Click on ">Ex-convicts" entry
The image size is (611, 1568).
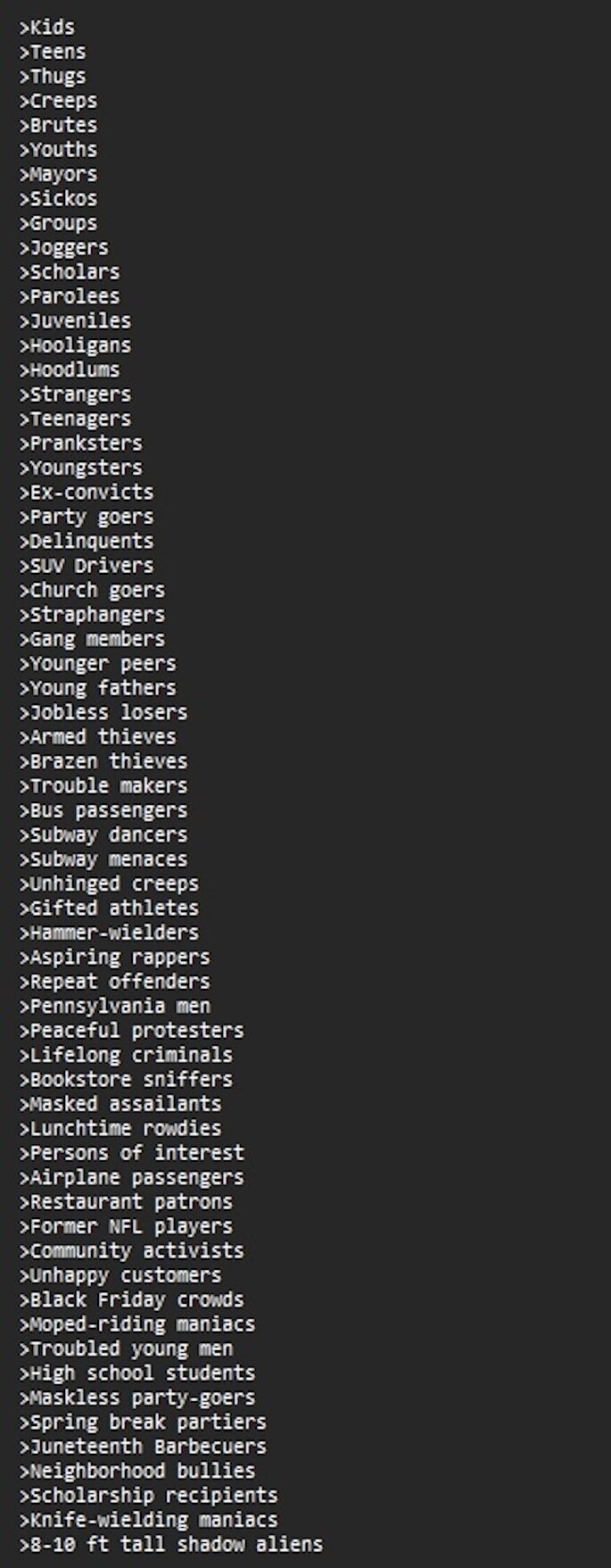pos(87,492)
